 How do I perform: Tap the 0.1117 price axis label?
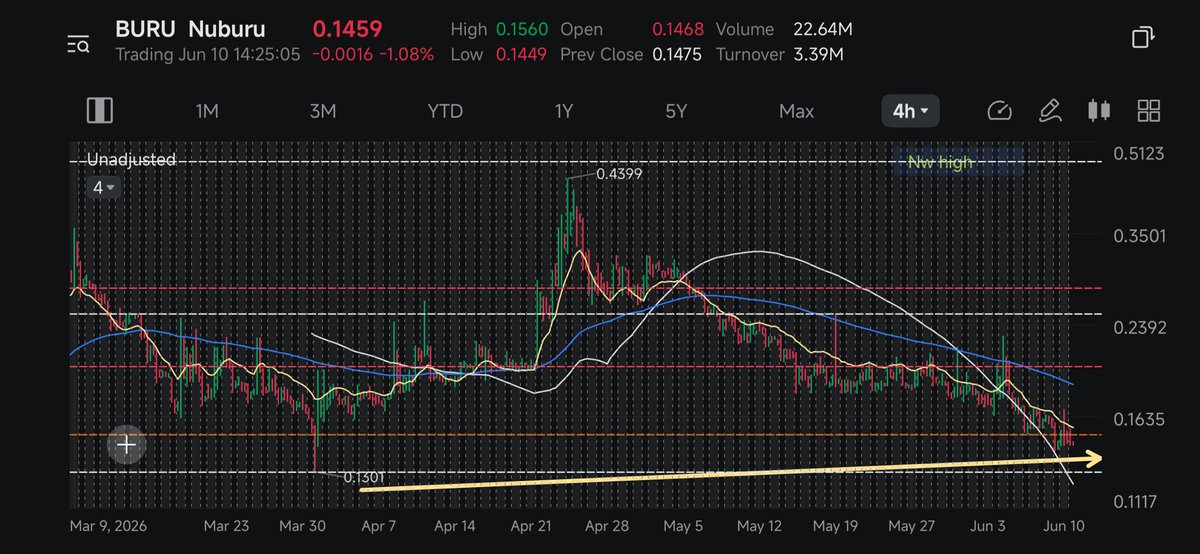click(x=1137, y=501)
